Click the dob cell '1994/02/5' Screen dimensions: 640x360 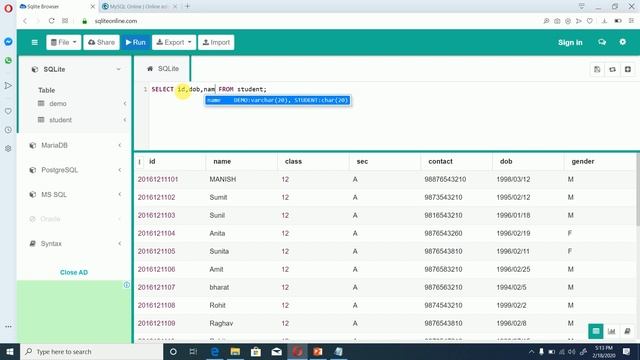click(511, 287)
